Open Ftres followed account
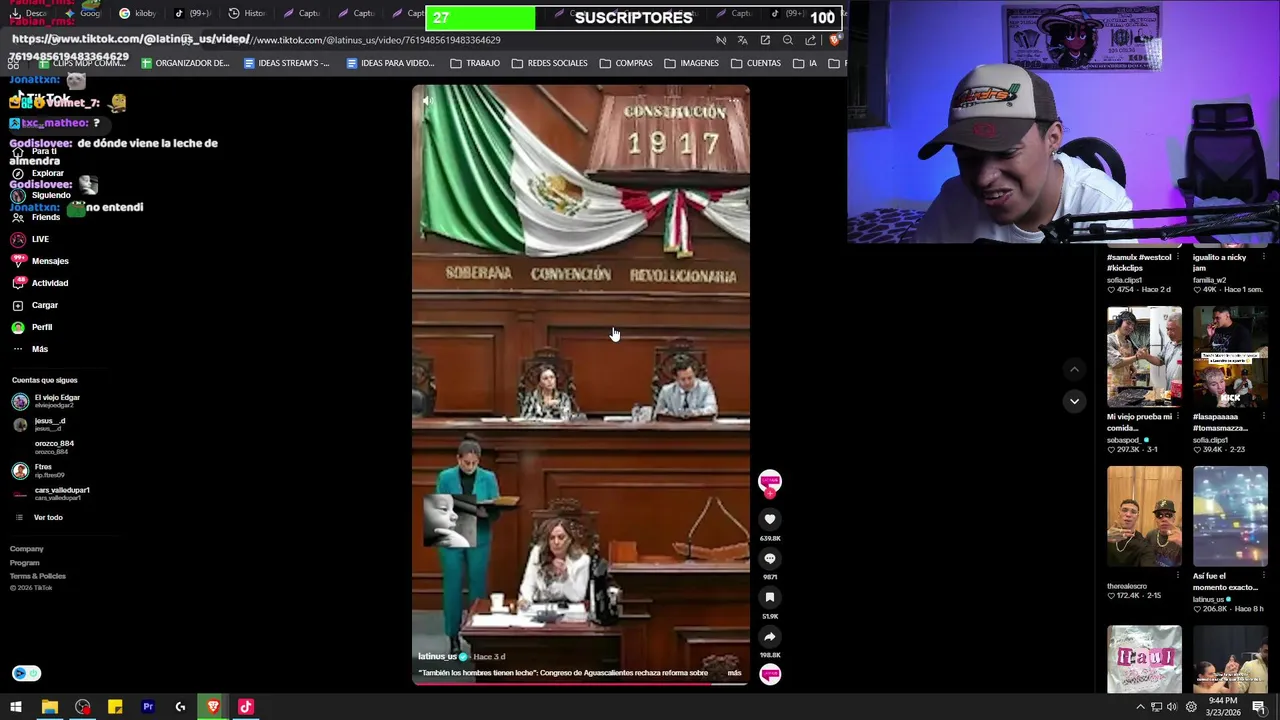 (x=38, y=470)
